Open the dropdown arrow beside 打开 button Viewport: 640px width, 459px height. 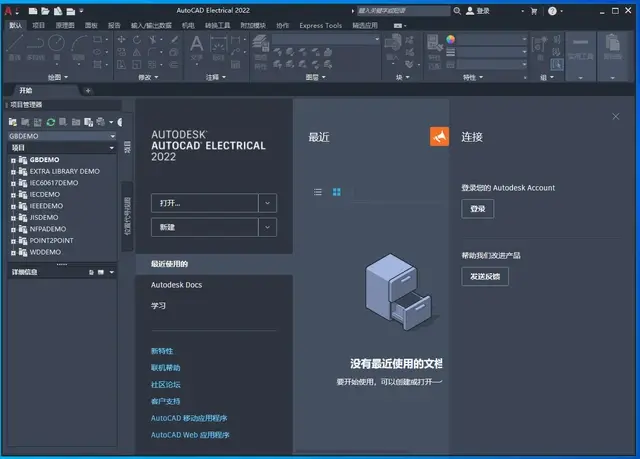coord(267,203)
